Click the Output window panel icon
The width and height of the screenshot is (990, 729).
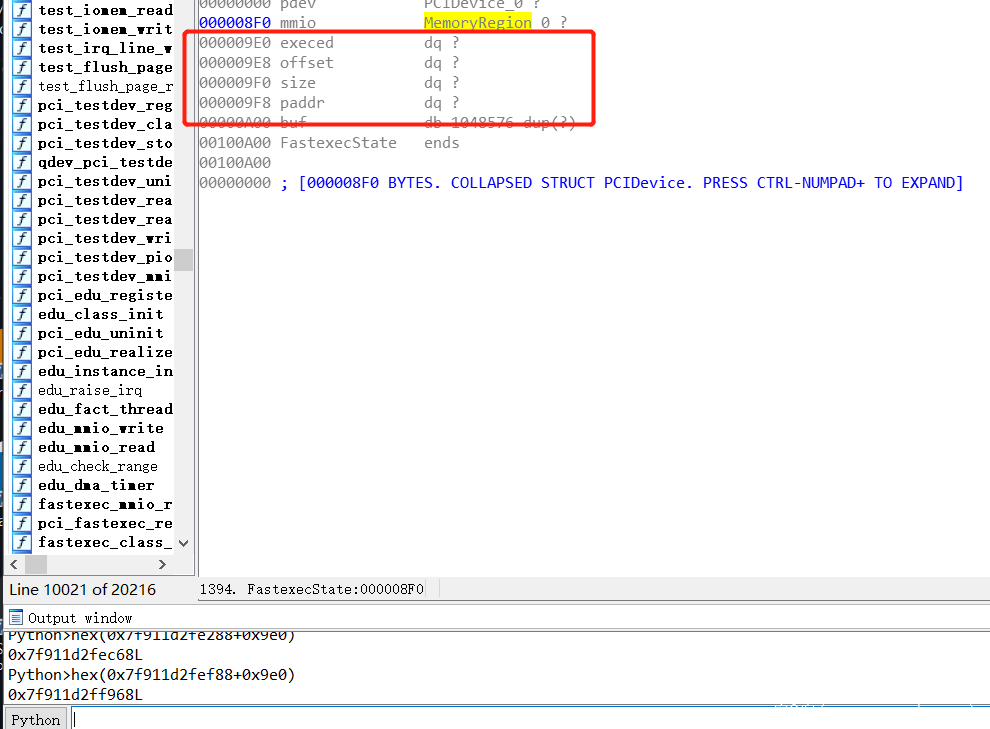pos(16,618)
